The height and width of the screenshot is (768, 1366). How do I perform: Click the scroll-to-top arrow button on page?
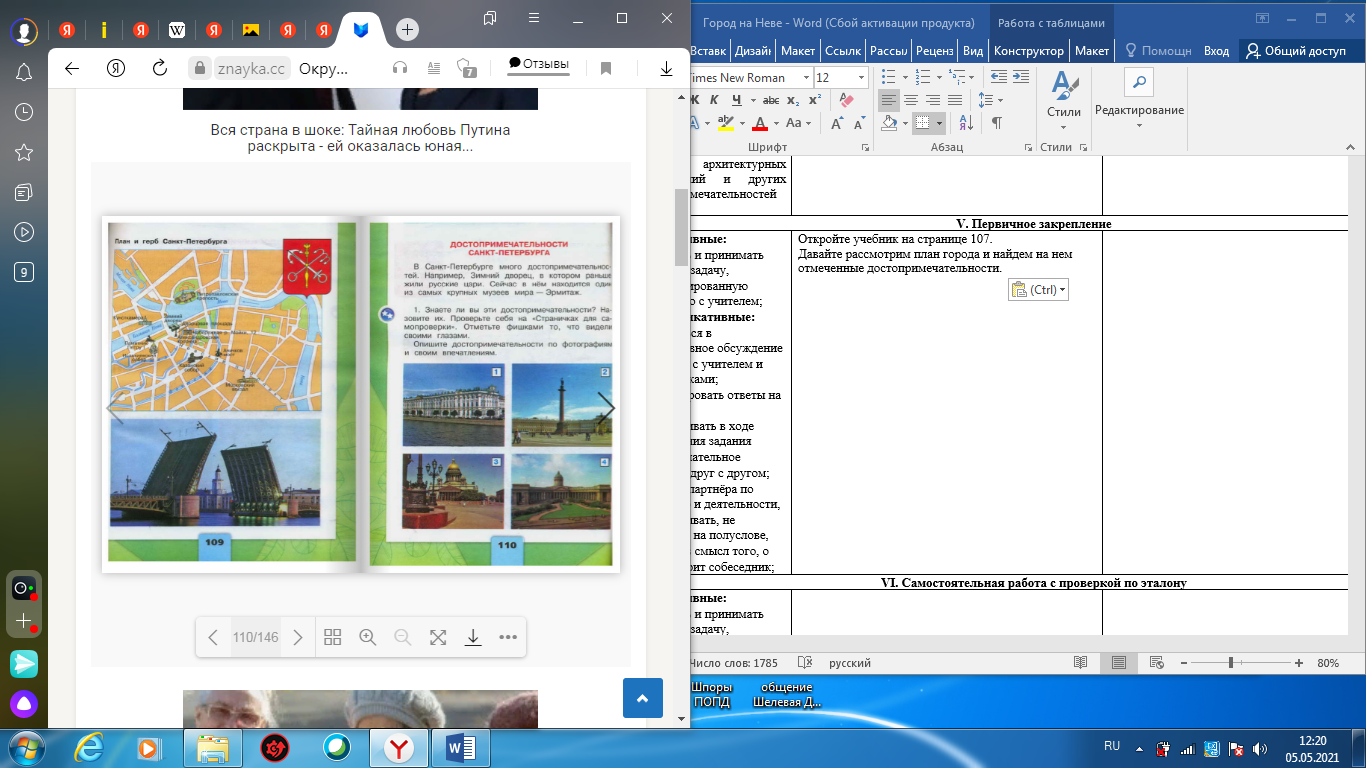coord(643,698)
